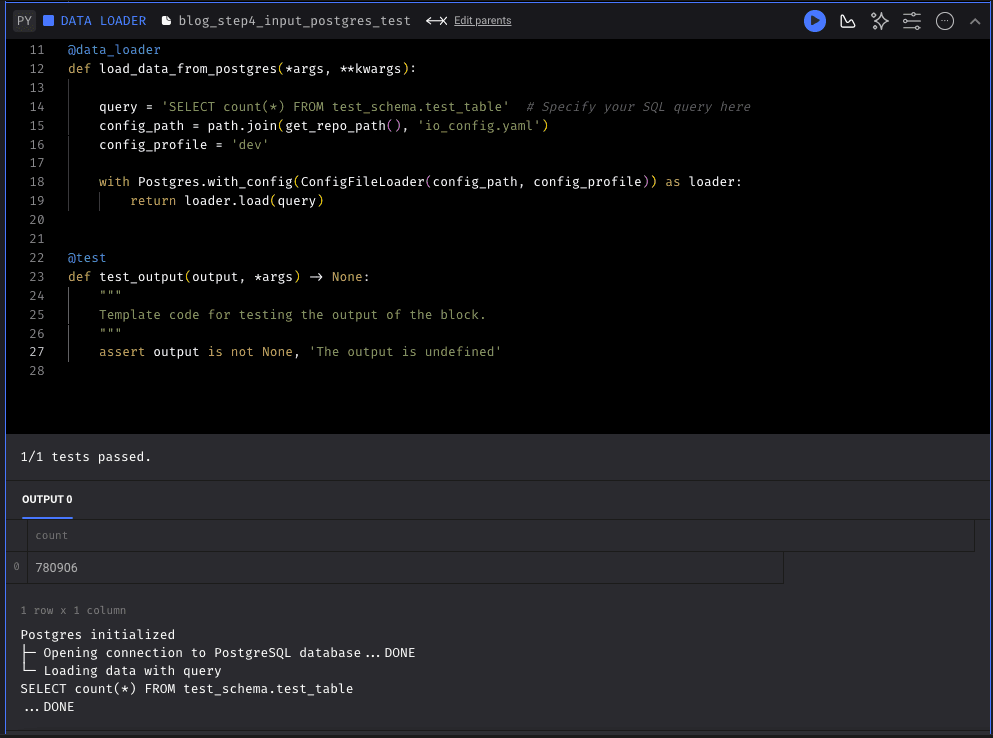Click the Edit parents link

[x=483, y=21]
